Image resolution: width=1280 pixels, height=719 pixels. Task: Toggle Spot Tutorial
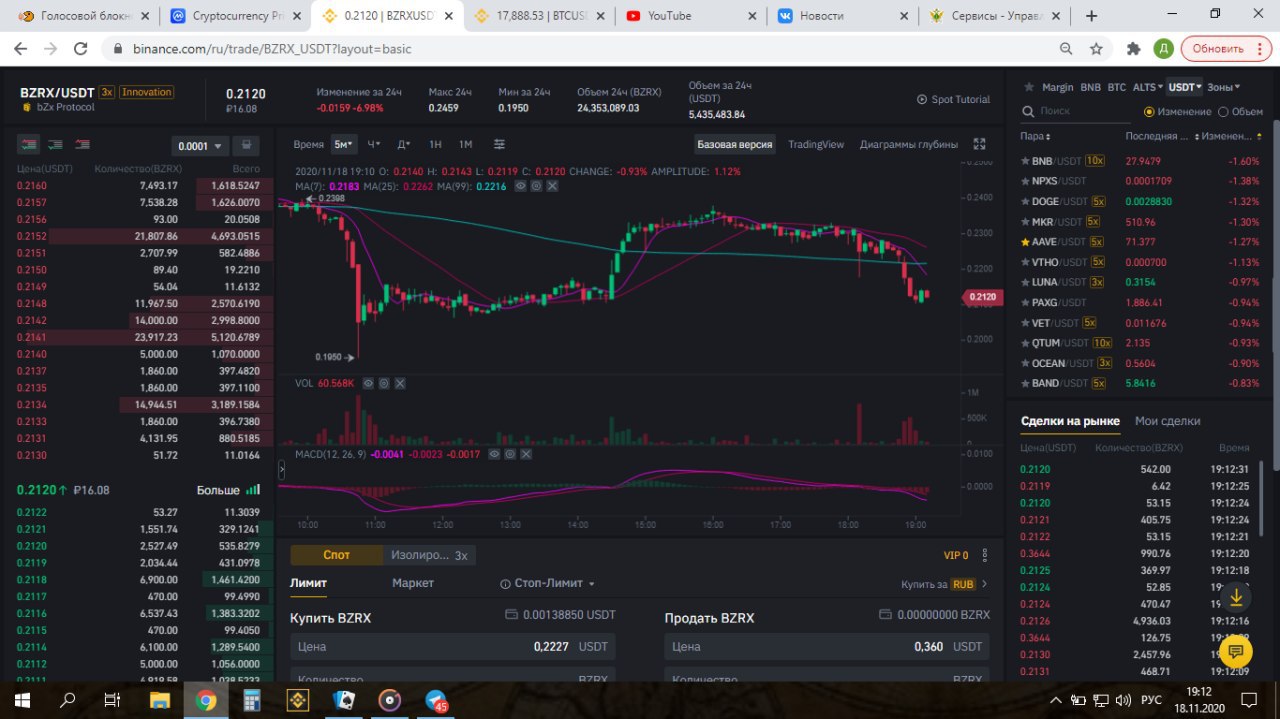pos(953,100)
